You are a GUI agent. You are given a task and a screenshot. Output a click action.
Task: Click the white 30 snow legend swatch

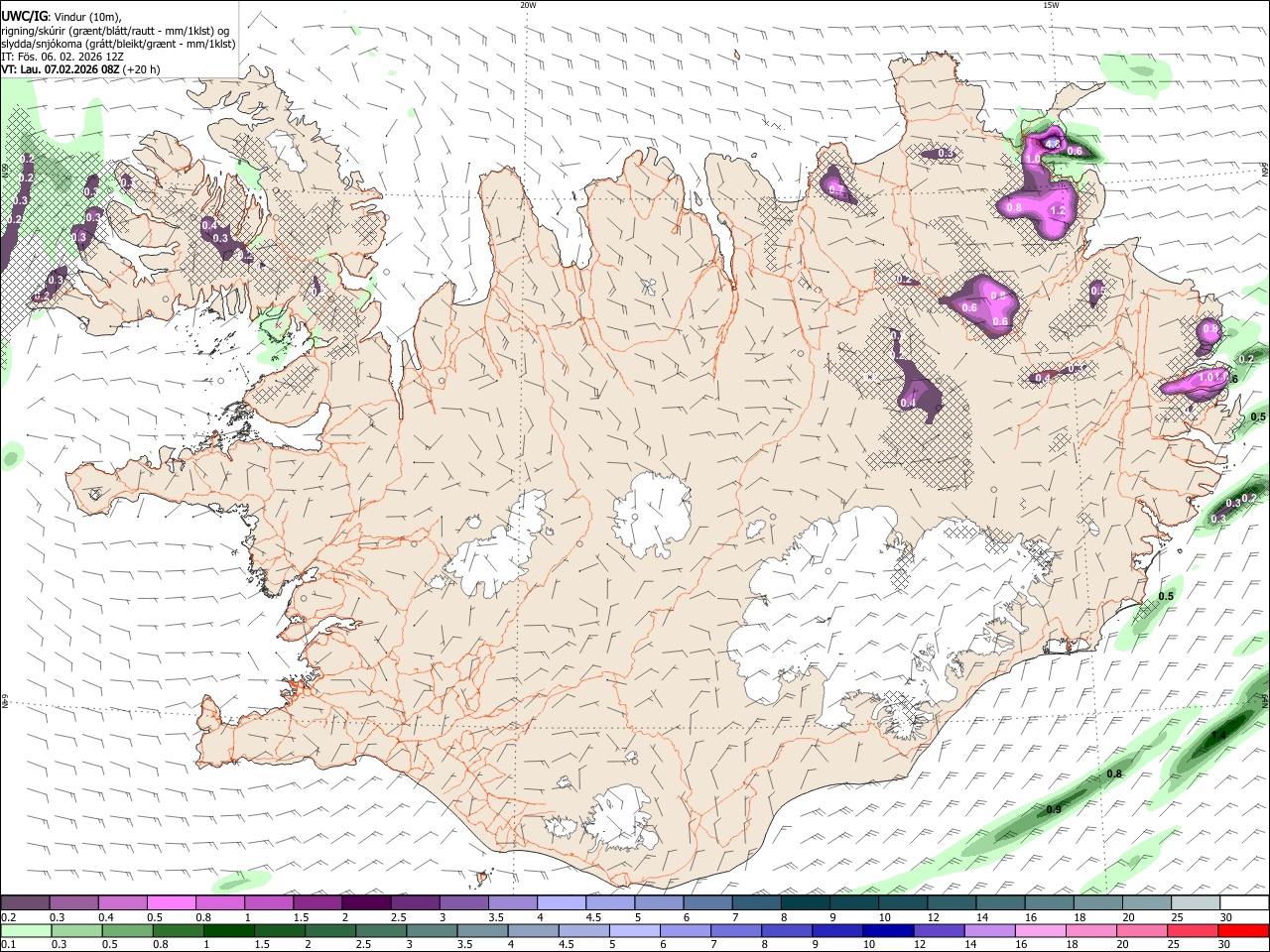point(1245,903)
